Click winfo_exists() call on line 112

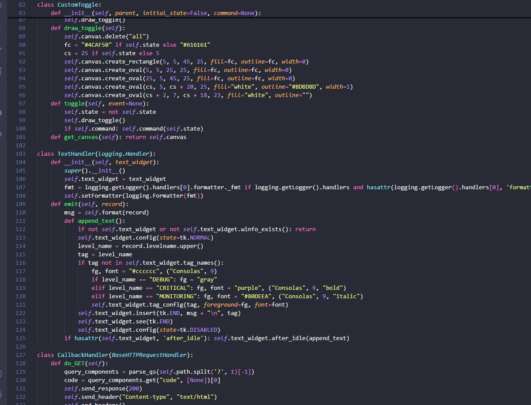click(x=264, y=230)
